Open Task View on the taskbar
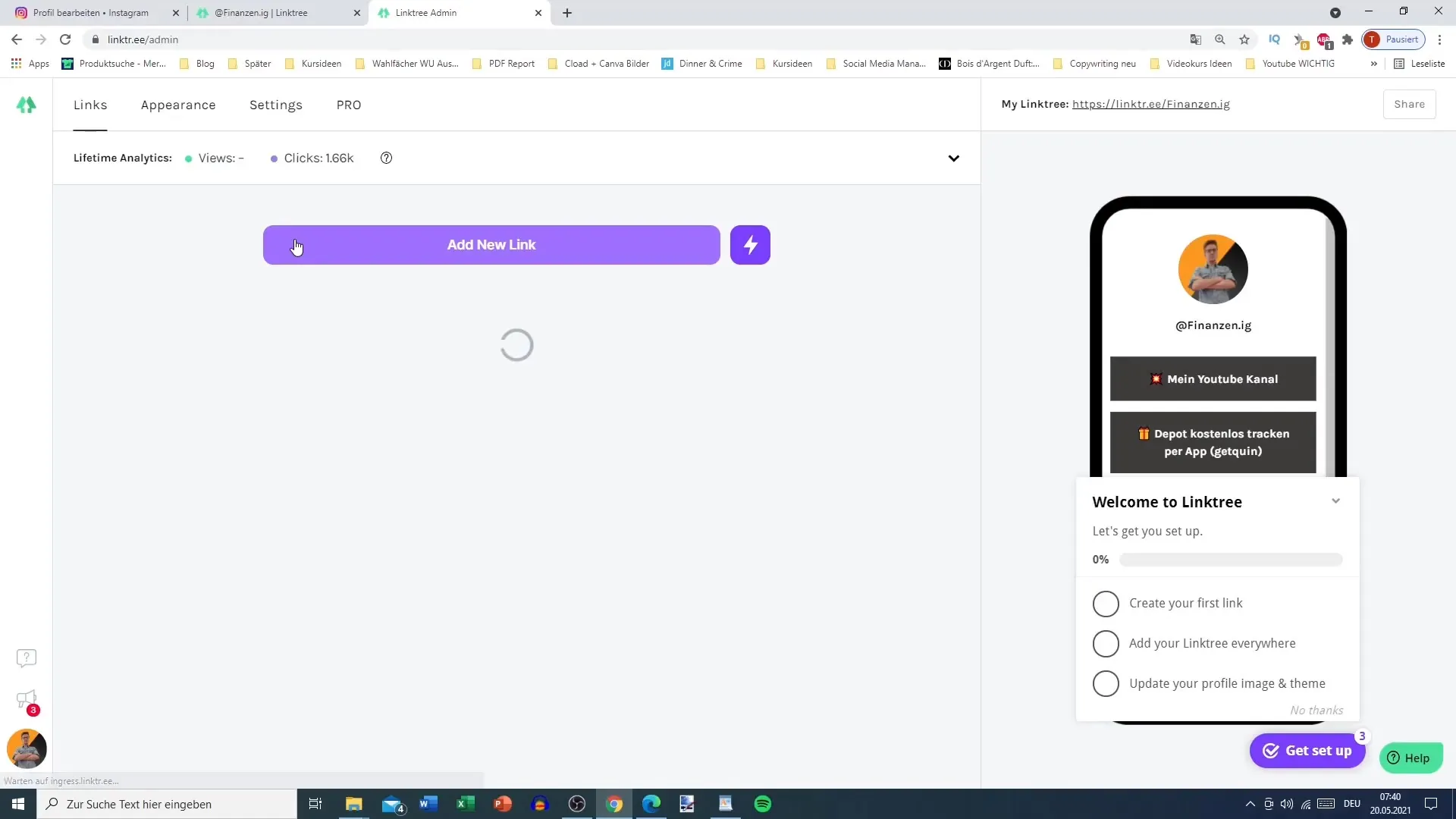This screenshot has height=819, width=1456. coord(315,804)
